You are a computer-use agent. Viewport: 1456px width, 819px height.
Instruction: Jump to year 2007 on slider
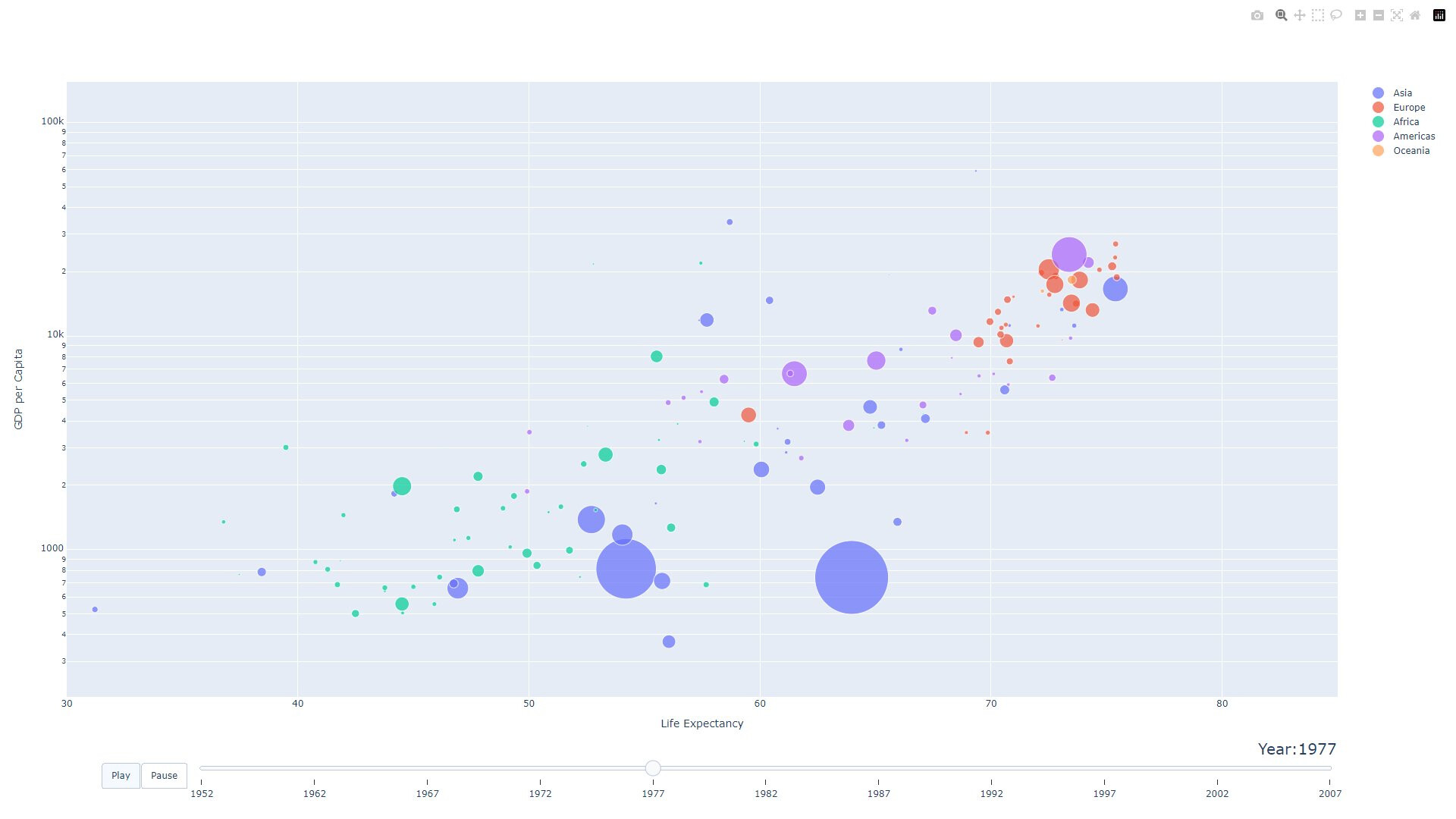pyautogui.click(x=1329, y=768)
